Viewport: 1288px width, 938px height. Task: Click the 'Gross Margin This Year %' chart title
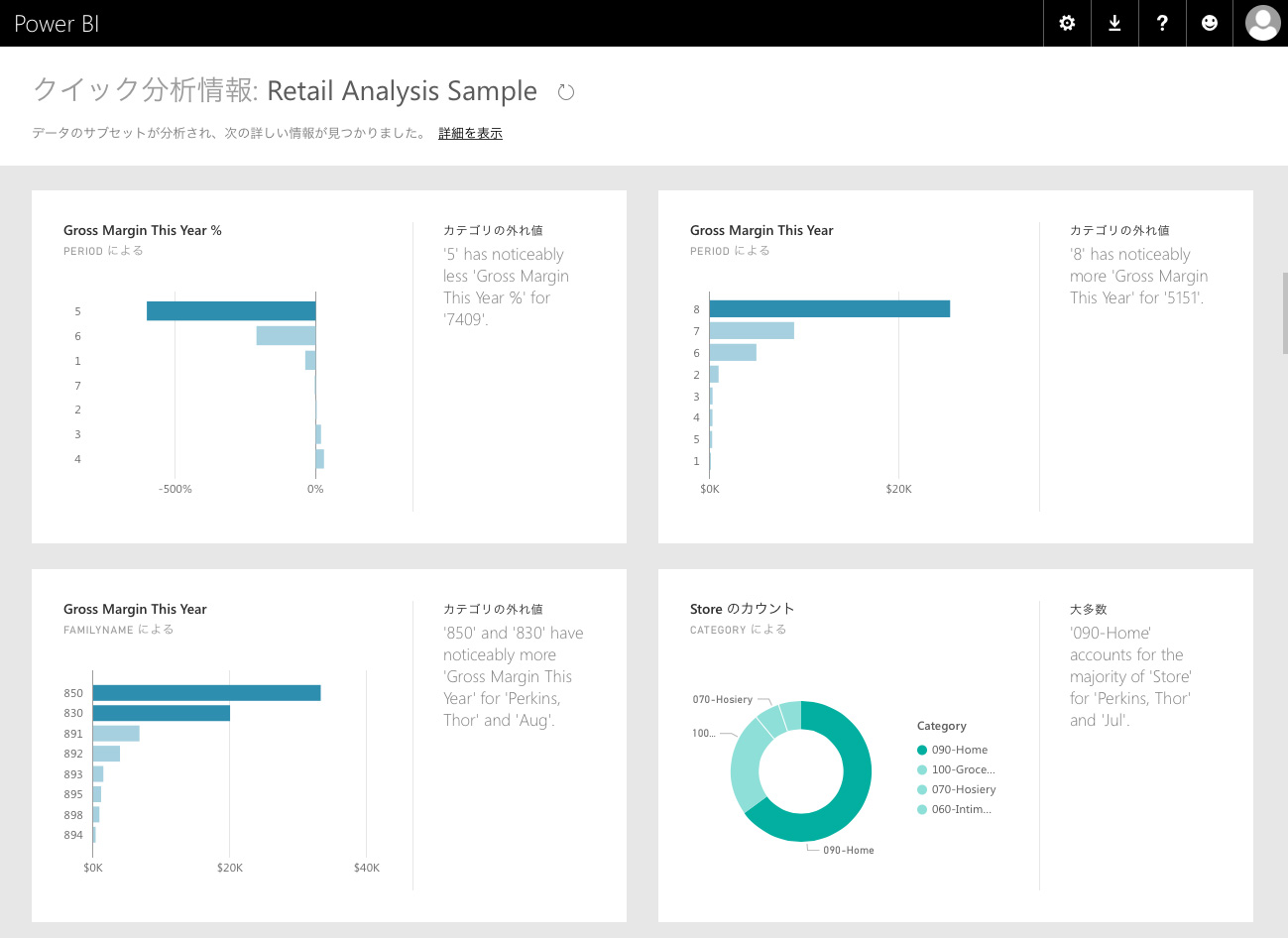coord(143,230)
